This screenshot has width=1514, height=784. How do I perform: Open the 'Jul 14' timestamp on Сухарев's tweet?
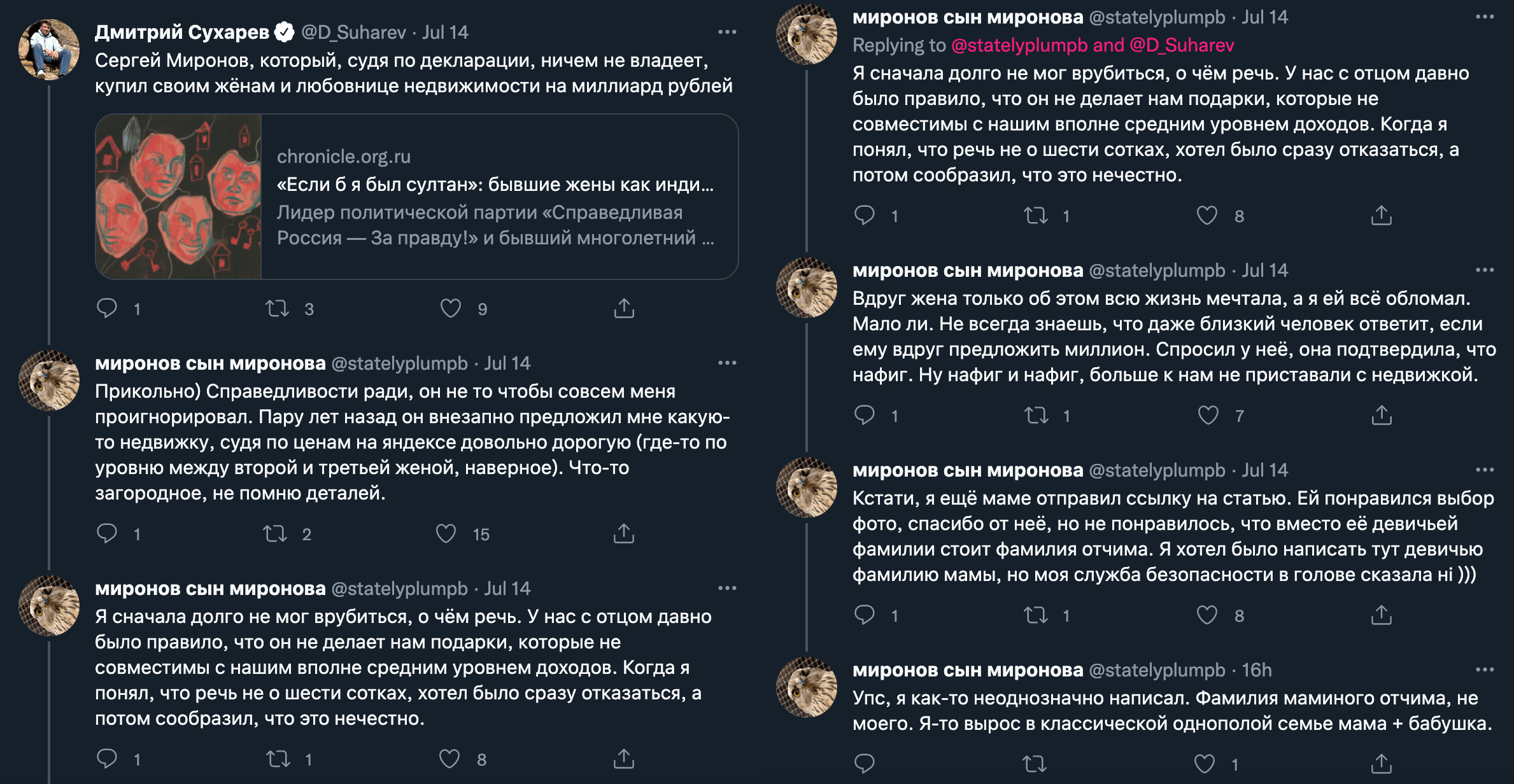(446, 31)
